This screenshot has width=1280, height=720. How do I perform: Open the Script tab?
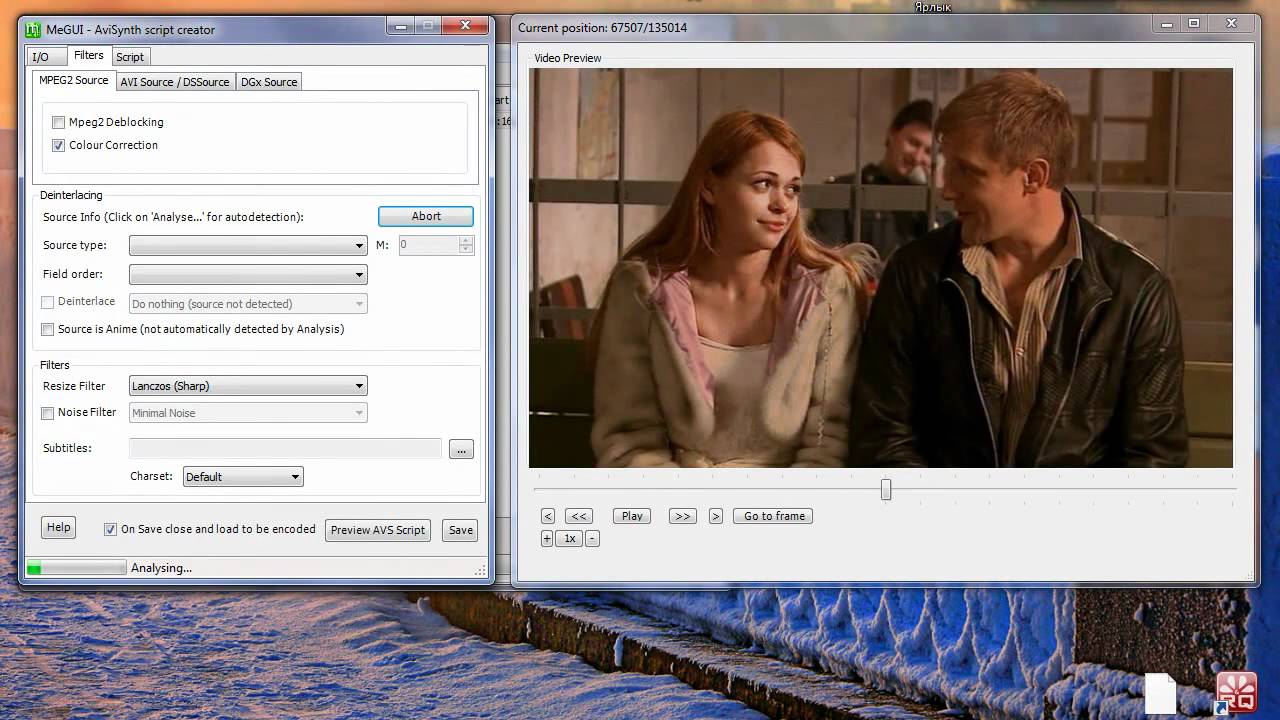(x=130, y=57)
